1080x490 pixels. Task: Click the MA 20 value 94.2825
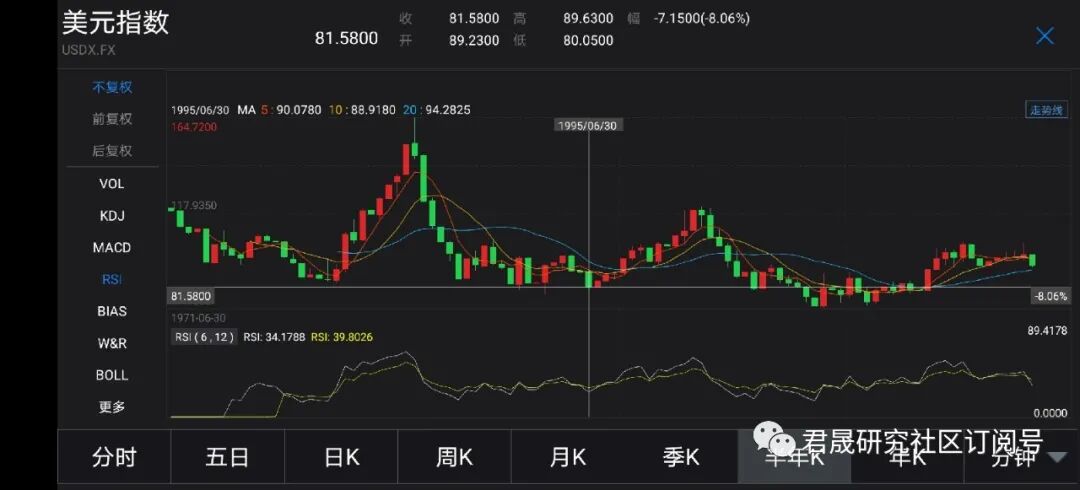(x=447, y=110)
